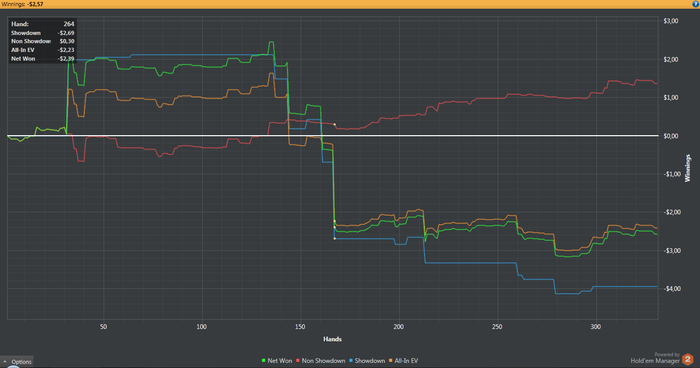Click the $3,00 y-axis label

point(671,21)
